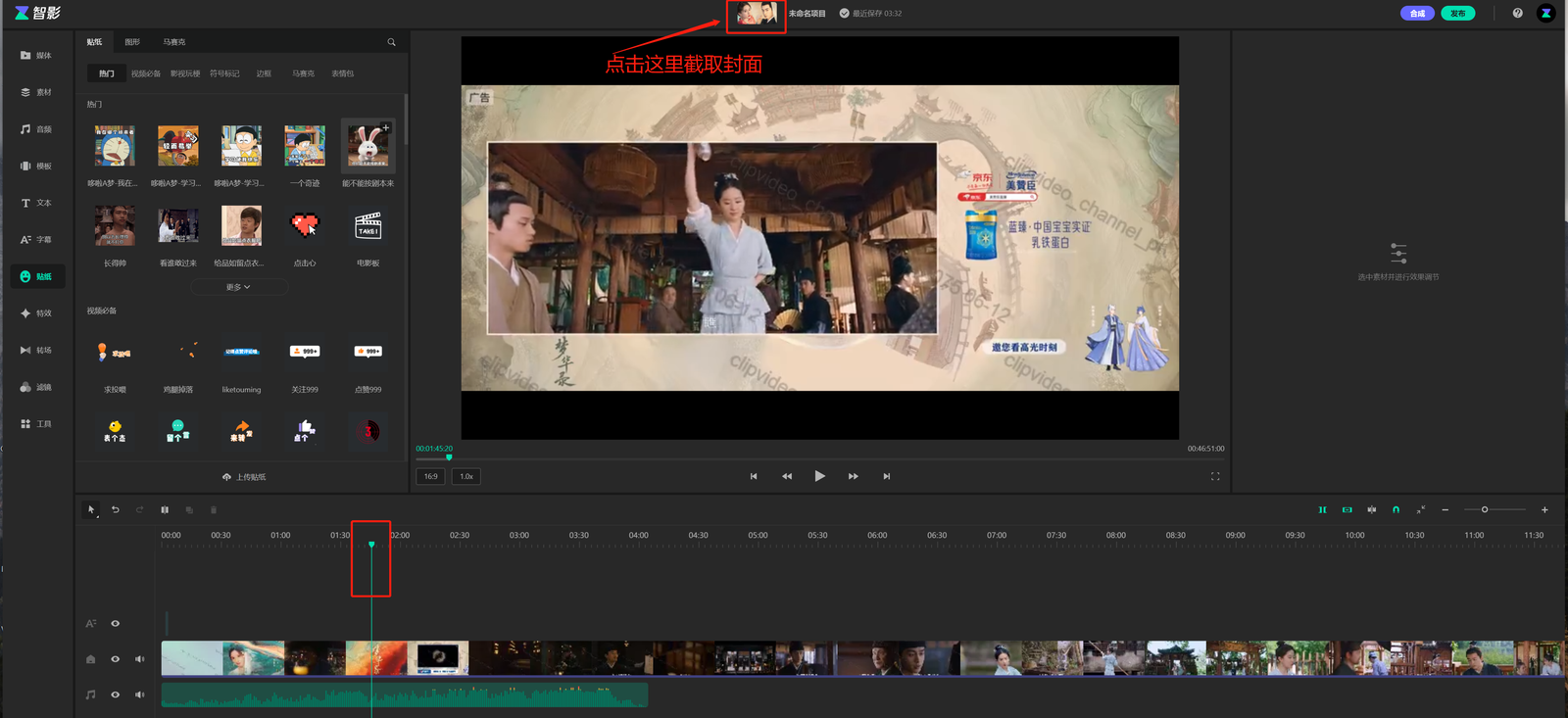Toggle visibility of the audio music track
Screen dimensions: 1568x718
click(x=116, y=694)
